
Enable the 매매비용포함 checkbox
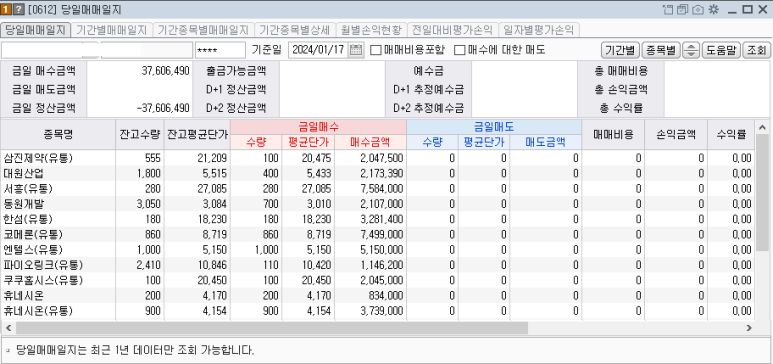375,50
